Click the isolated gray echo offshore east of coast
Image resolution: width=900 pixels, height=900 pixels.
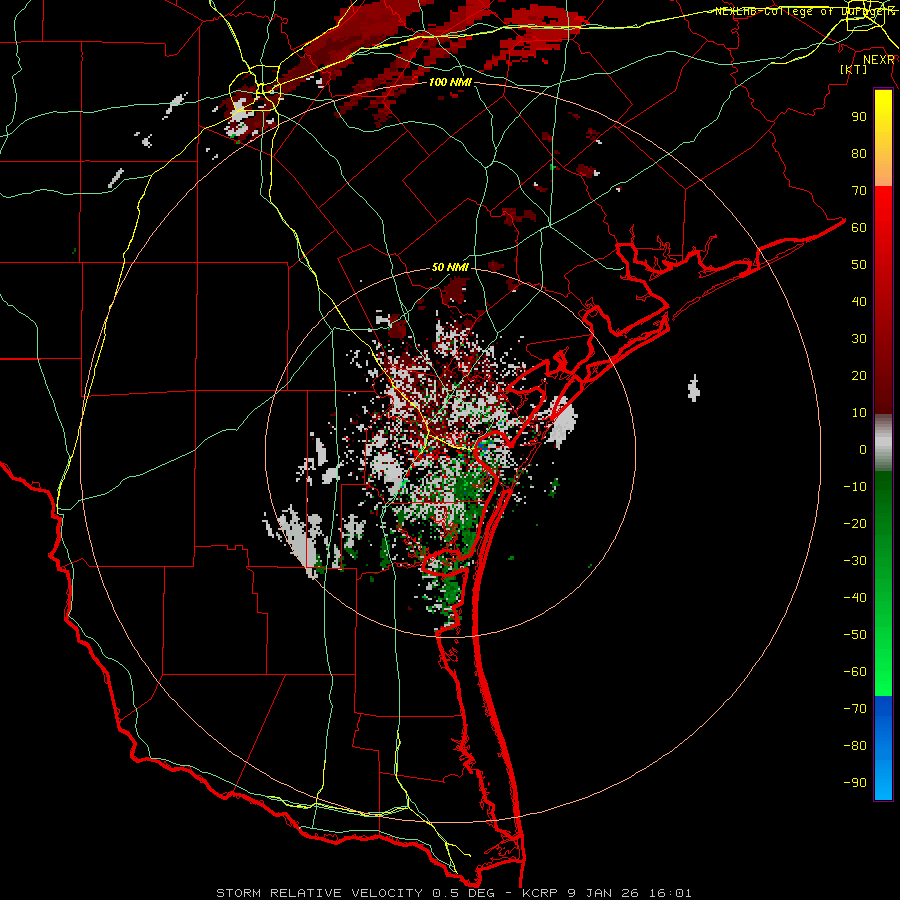coord(694,388)
